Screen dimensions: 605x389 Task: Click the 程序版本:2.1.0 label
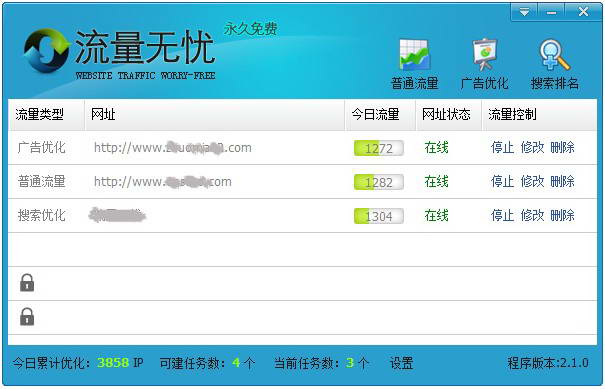(548, 363)
